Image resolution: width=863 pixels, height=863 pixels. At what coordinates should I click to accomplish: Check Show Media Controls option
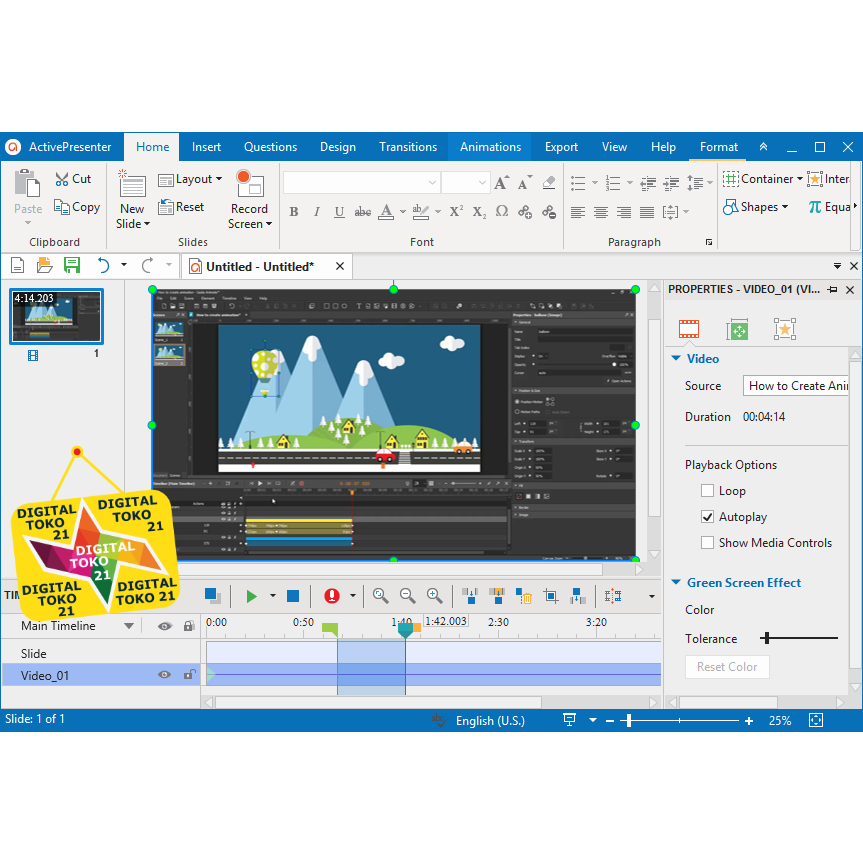pyautogui.click(x=708, y=543)
